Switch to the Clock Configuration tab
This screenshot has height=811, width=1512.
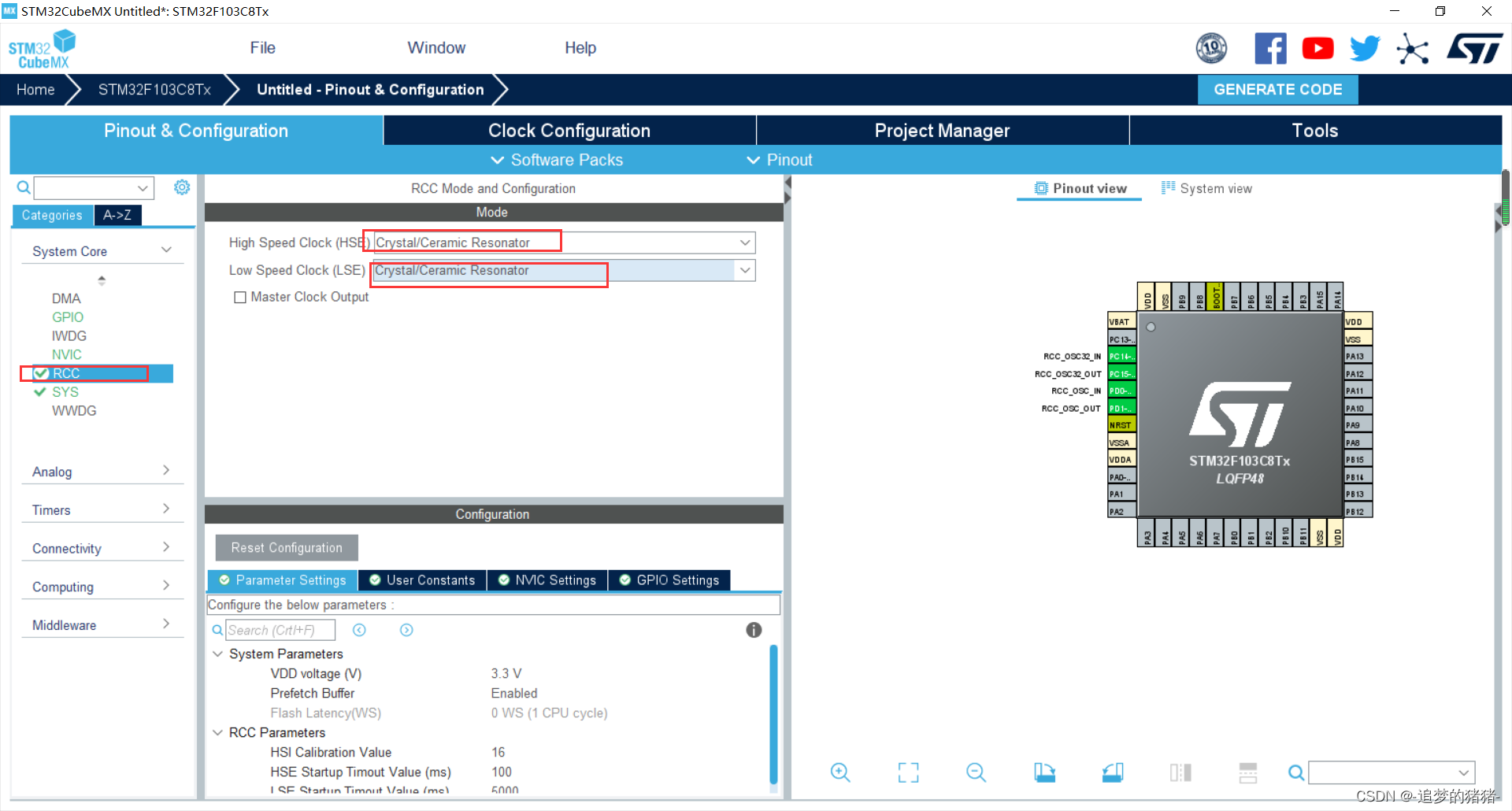coord(569,131)
